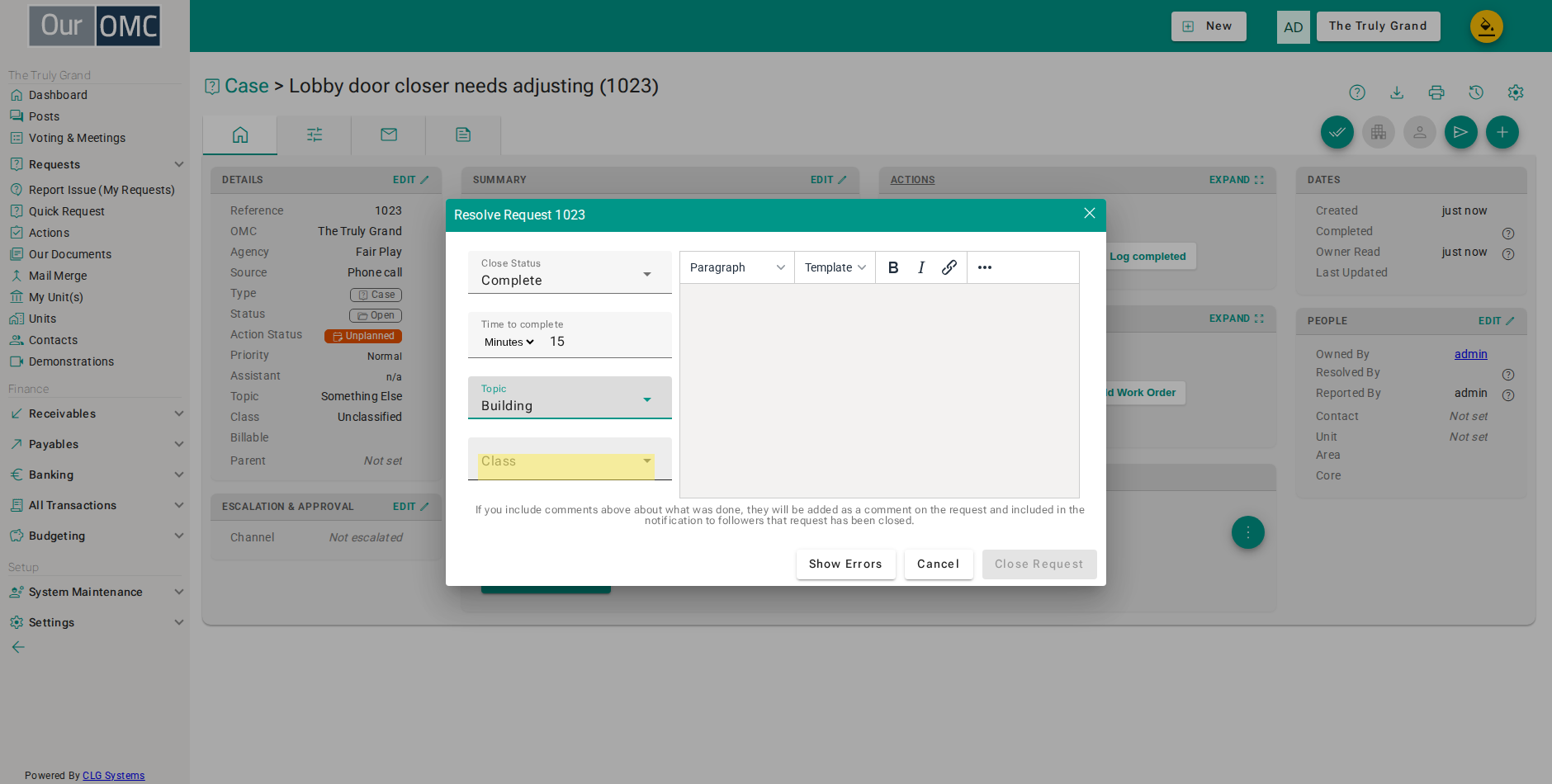Open the admin link under Owned By
The width and height of the screenshot is (1552, 784).
click(x=1470, y=354)
